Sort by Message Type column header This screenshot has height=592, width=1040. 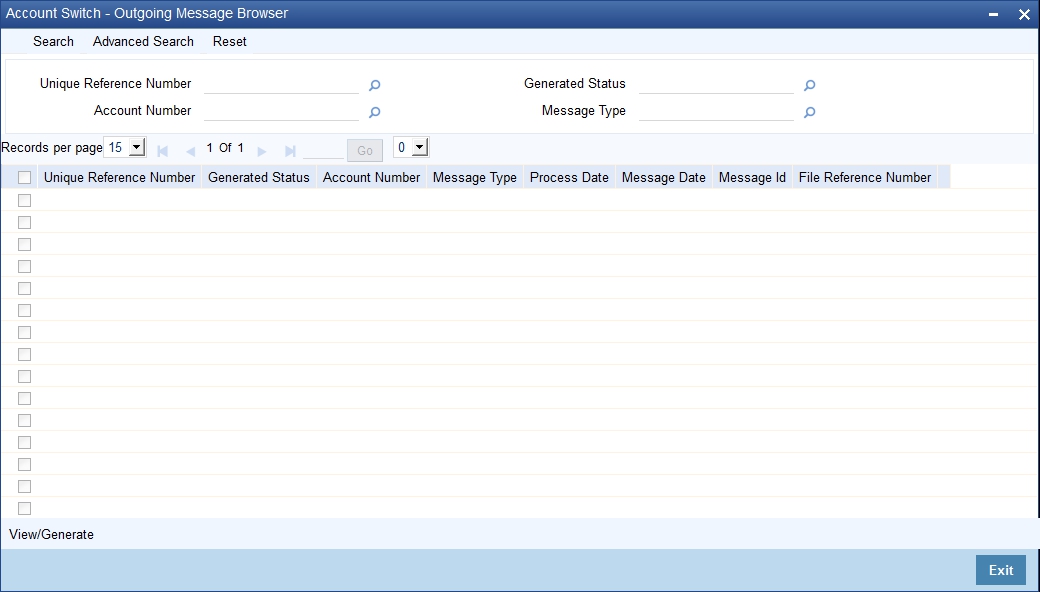(x=475, y=177)
